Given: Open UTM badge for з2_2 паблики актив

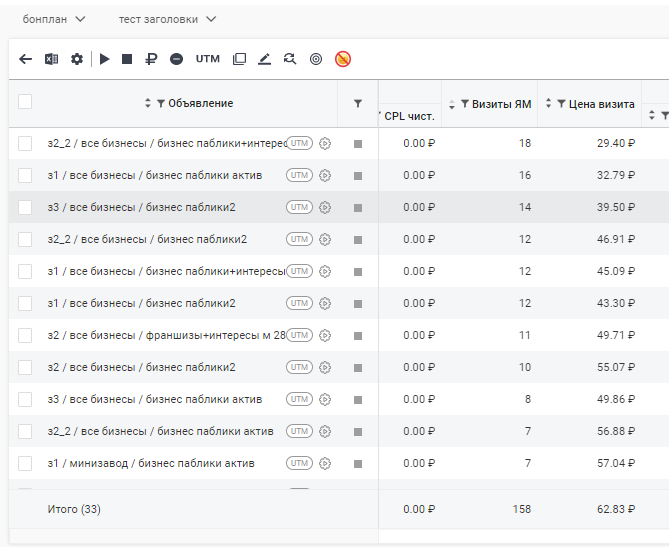Looking at the screenshot, I should [300, 431].
